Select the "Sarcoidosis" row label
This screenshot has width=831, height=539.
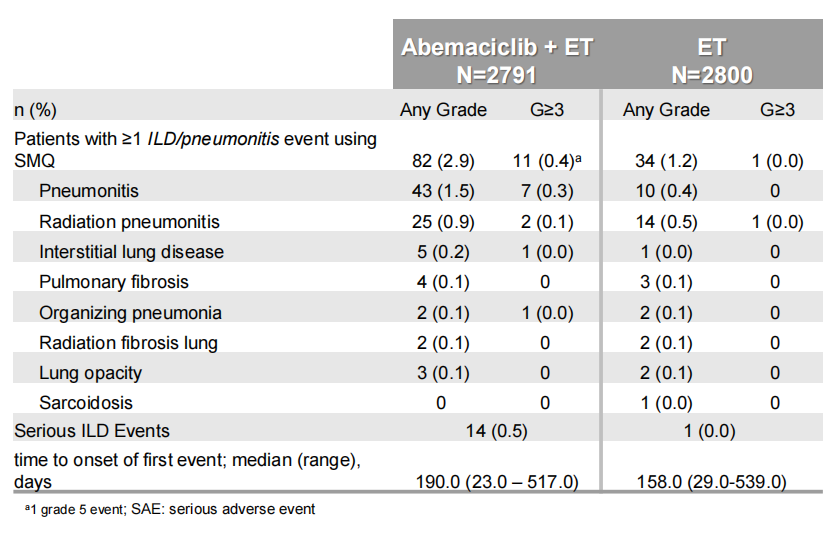click(86, 403)
